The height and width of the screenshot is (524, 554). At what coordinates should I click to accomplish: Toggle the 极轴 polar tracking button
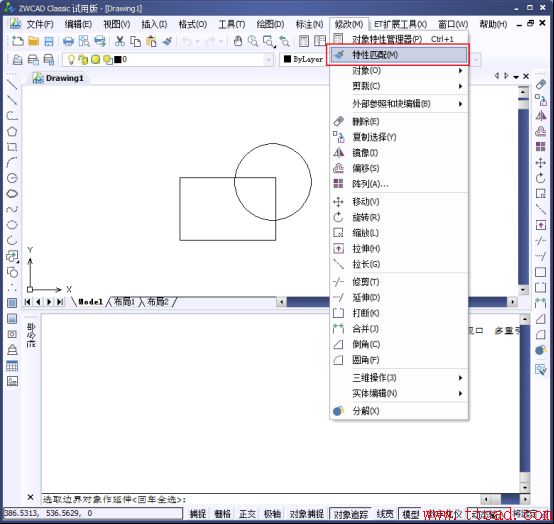(x=272, y=514)
